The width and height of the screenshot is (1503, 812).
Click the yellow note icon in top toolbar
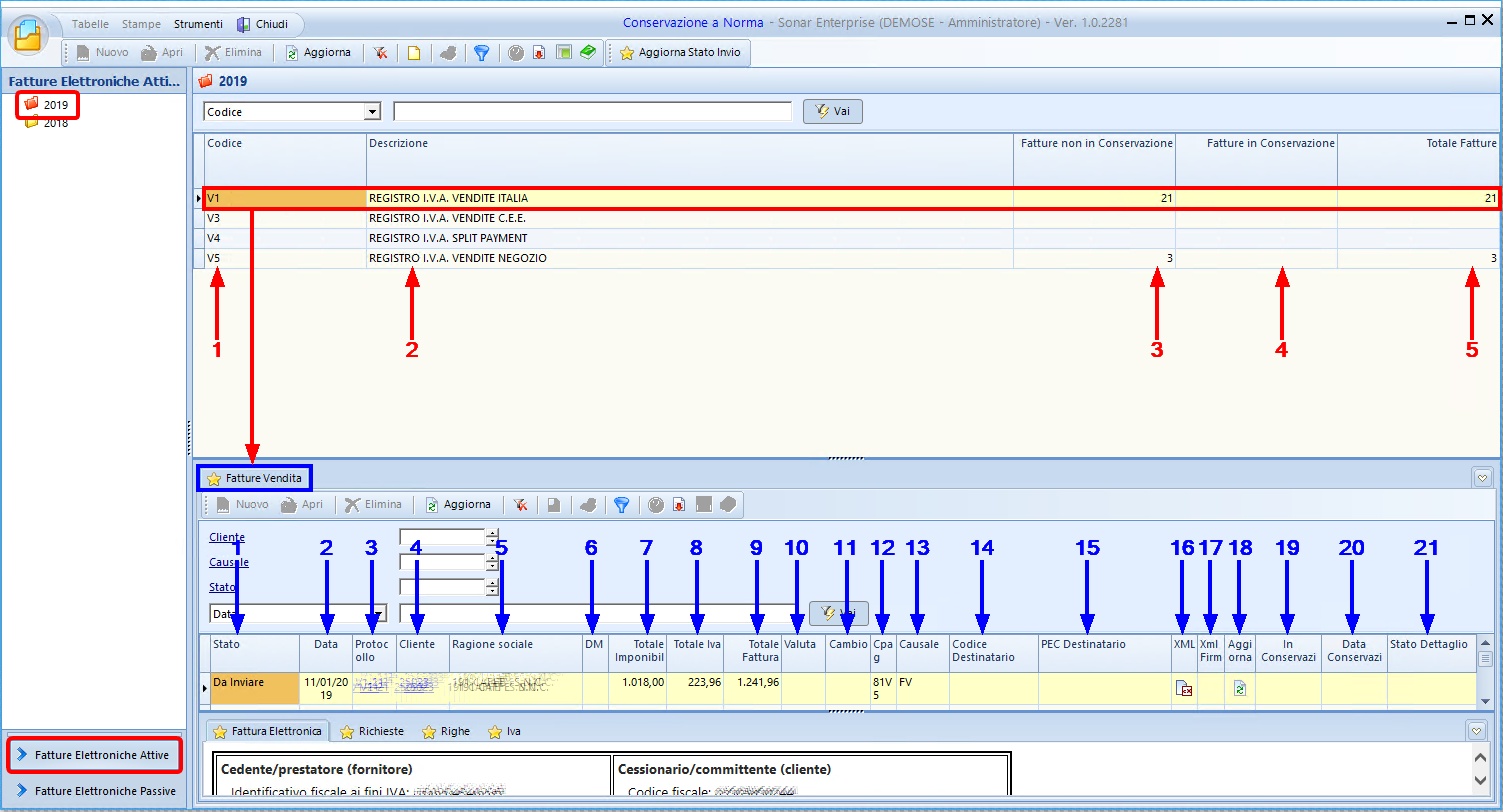[x=413, y=53]
